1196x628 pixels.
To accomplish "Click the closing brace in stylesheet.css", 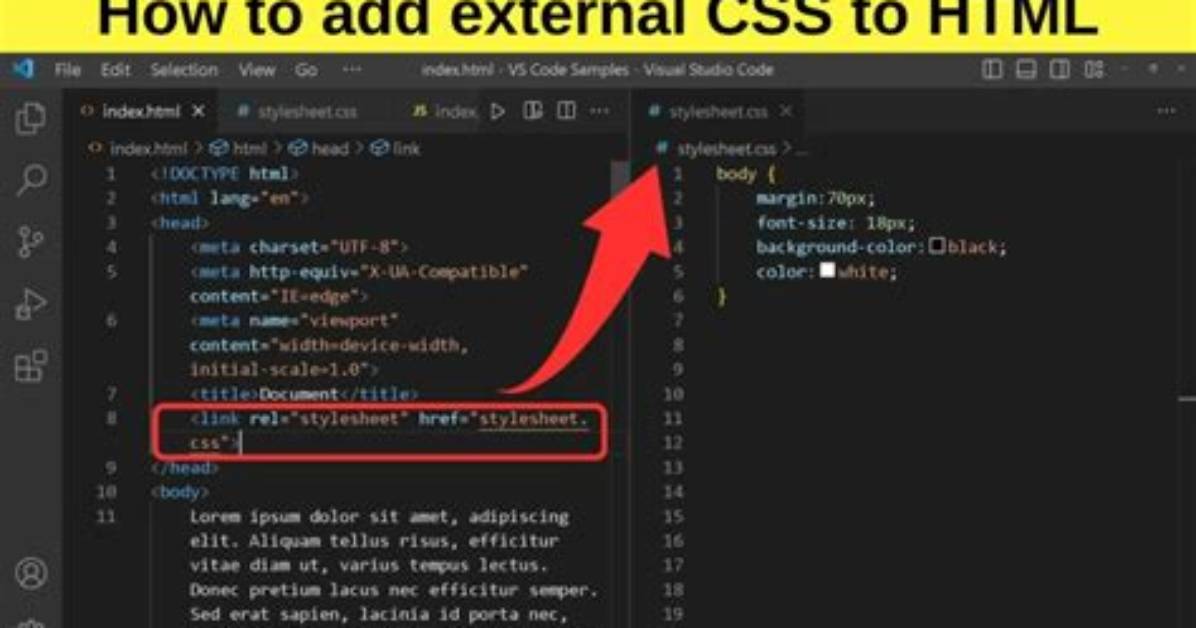I will pyautogui.click(x=722, y=297).
